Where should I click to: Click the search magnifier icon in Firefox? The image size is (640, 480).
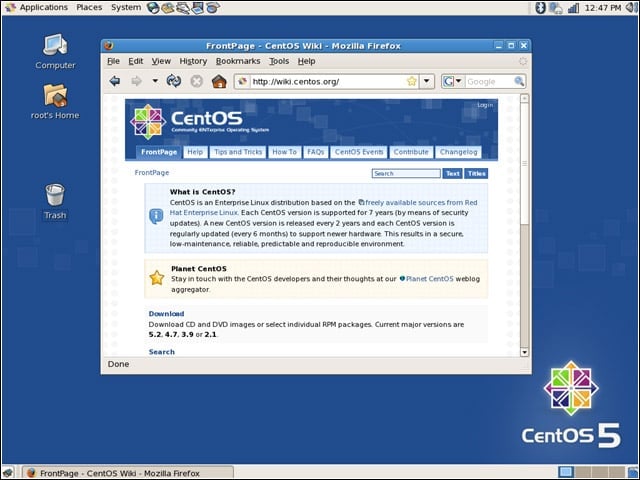click(x=519, y=81)
